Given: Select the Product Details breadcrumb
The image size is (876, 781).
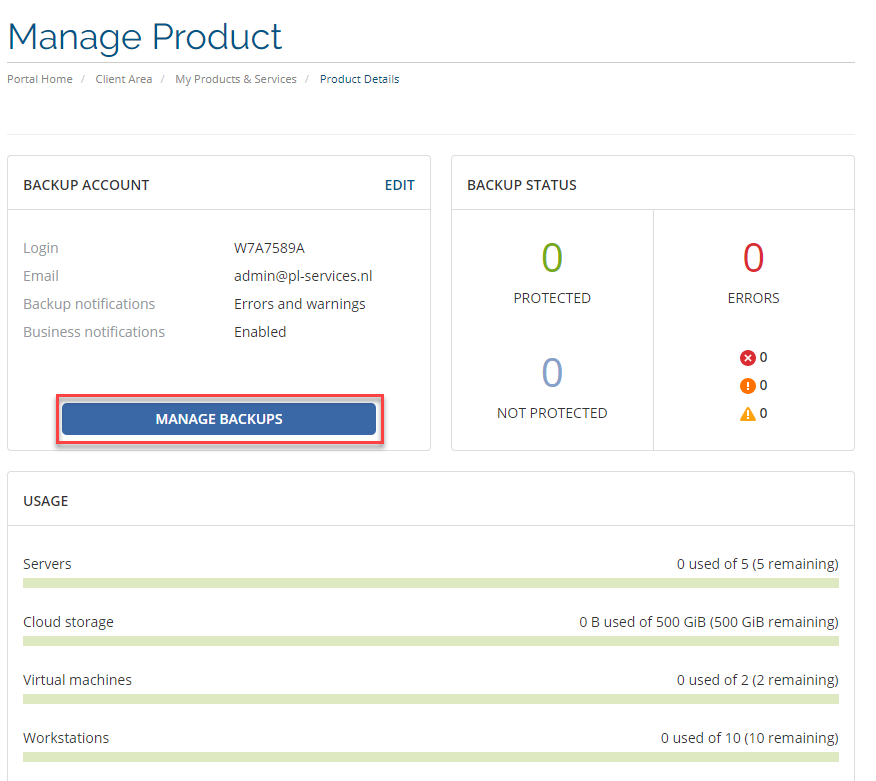Looking at the screenshot, I should click(359, 79).
